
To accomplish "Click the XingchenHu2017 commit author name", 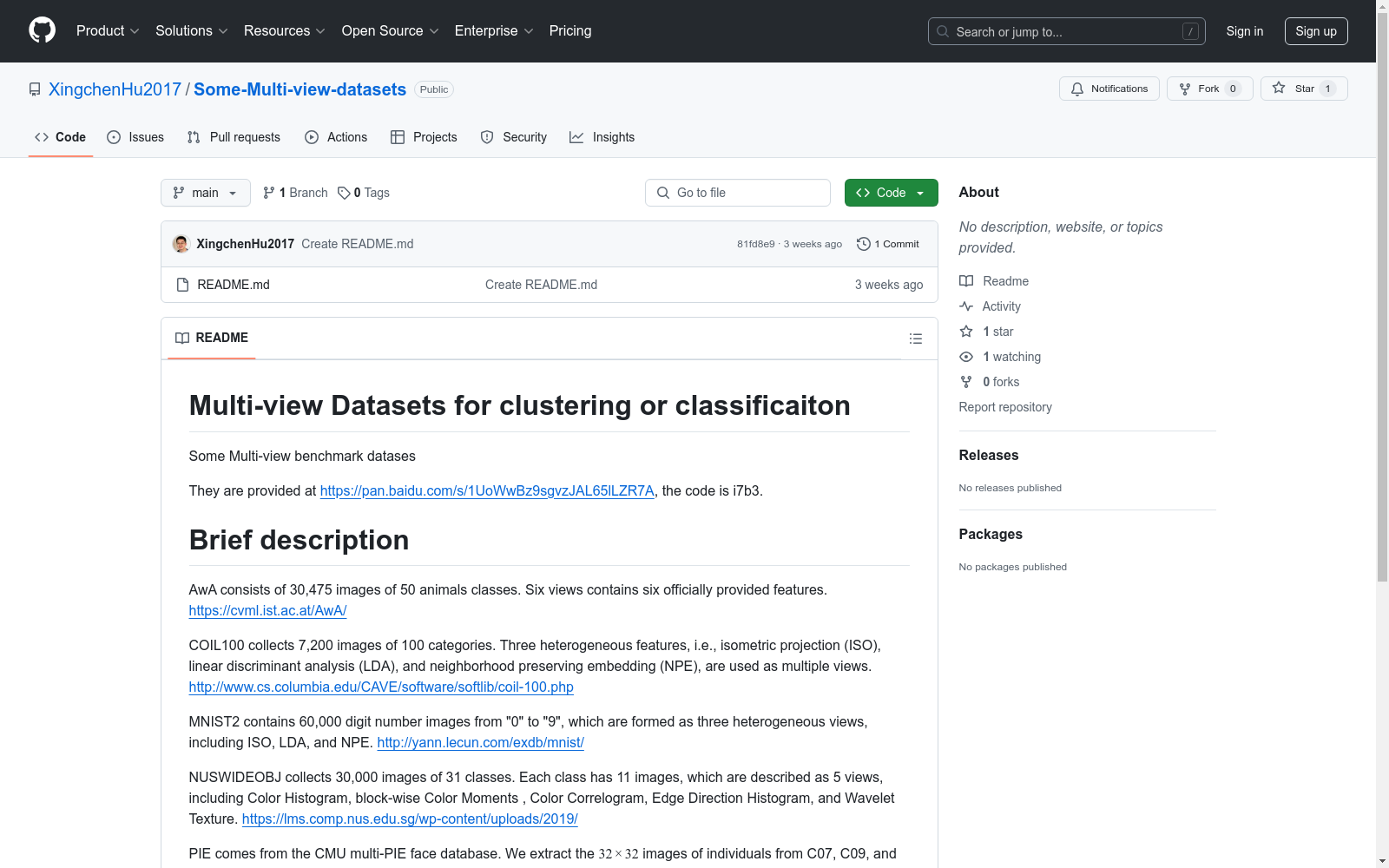I will 246,244.
